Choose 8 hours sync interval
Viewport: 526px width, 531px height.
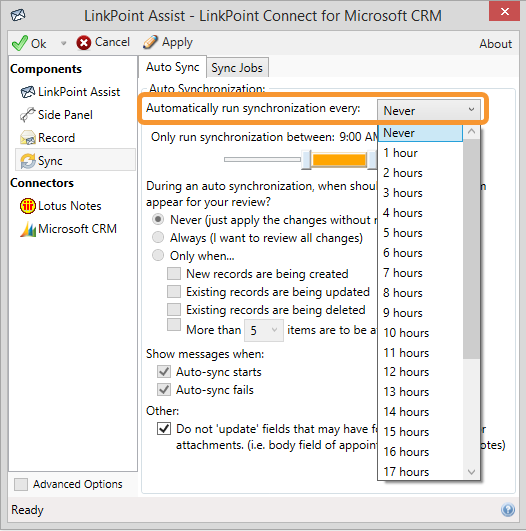point(420,293)
